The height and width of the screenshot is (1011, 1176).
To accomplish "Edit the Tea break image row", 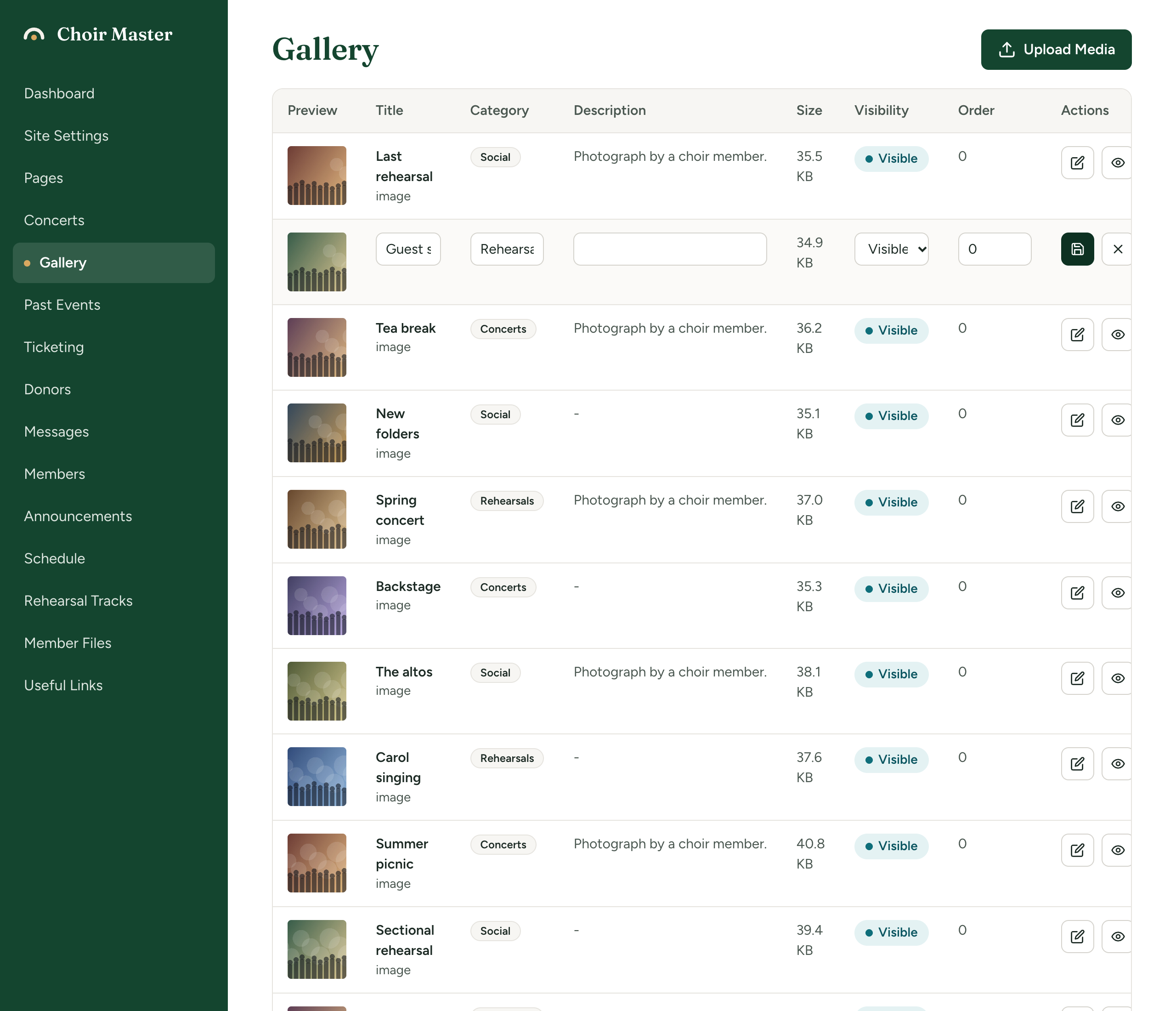I will tap(1077, 335).
